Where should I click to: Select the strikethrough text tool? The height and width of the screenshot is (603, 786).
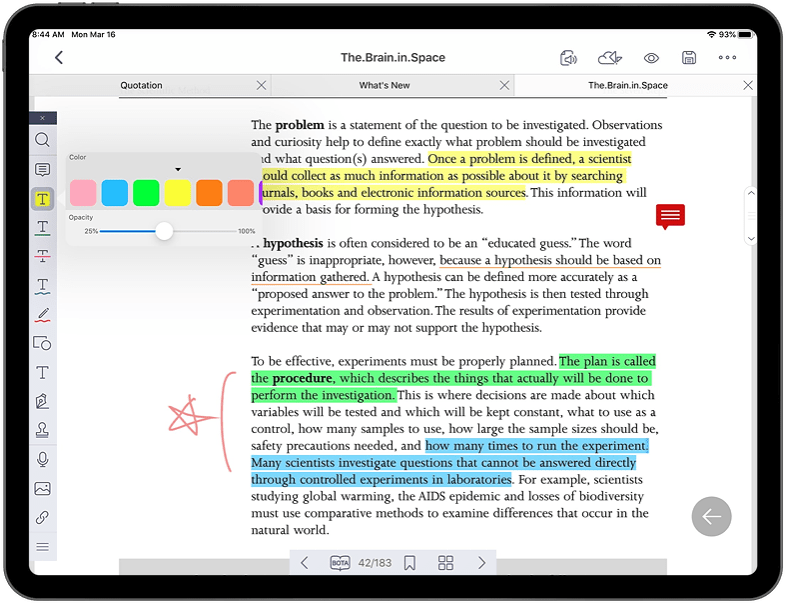[43, 256]
